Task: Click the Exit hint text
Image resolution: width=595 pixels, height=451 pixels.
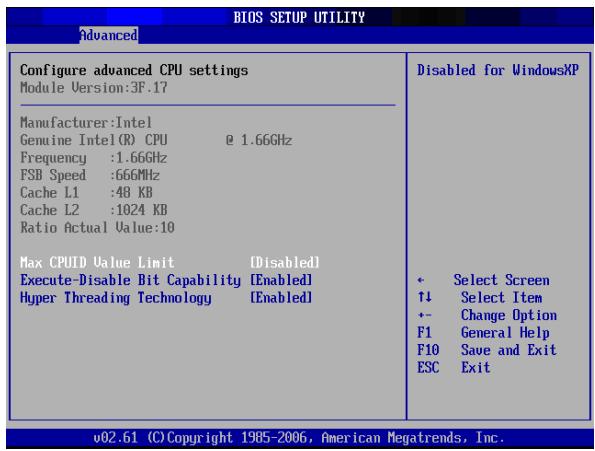Action: pos(475,368)
